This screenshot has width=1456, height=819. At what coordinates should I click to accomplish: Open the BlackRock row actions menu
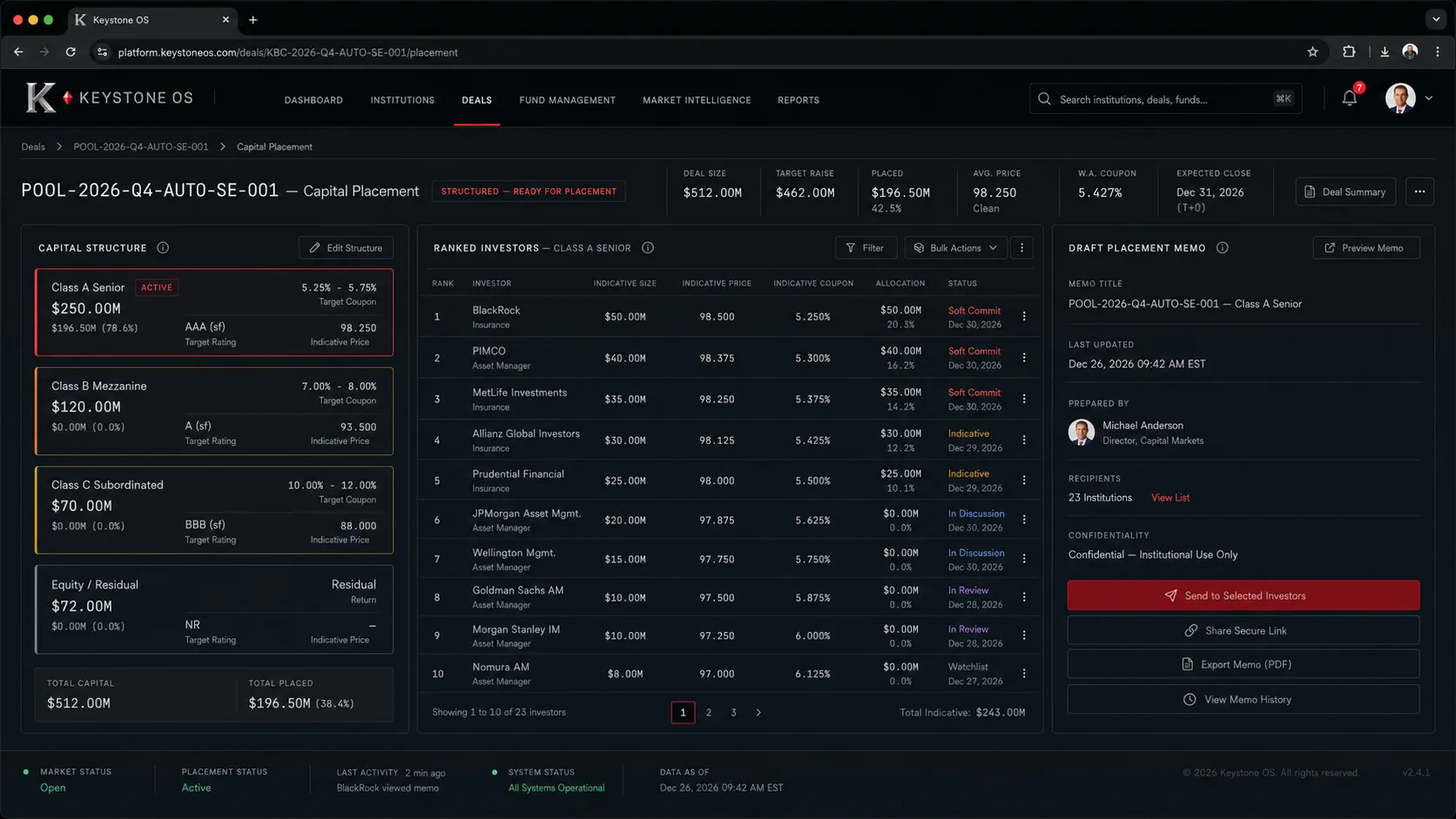pyautogui.click(x=1024, y=317)
